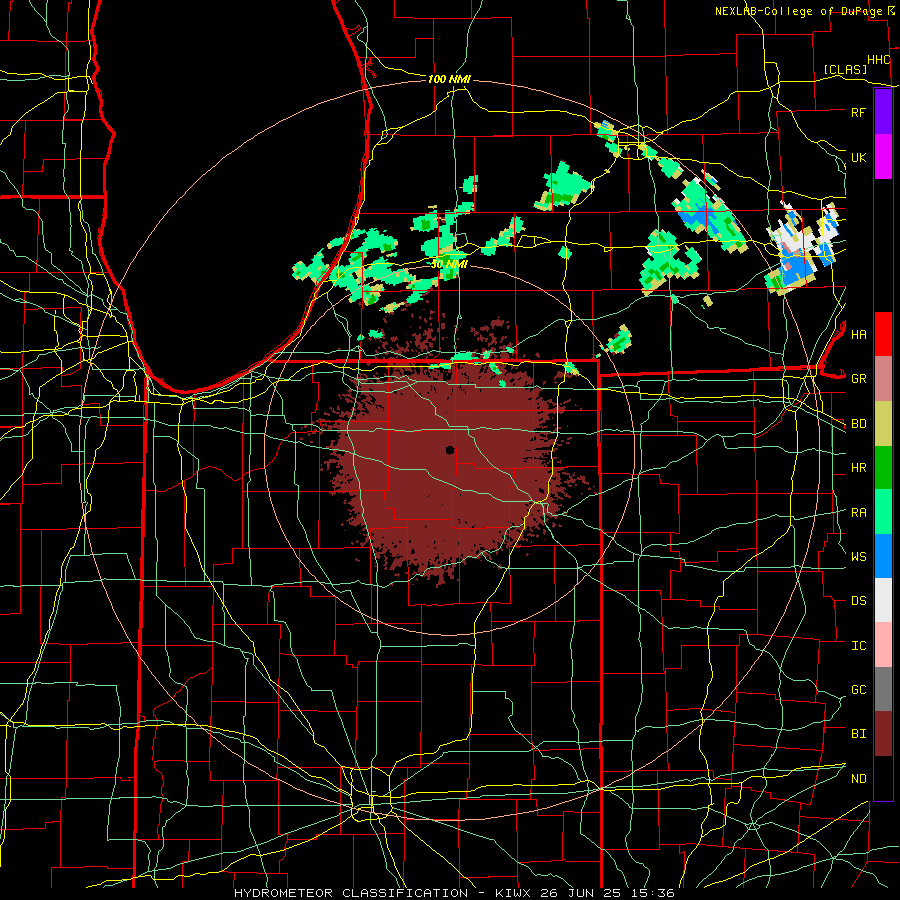Click the 'HR' legend label

[859, 468]
